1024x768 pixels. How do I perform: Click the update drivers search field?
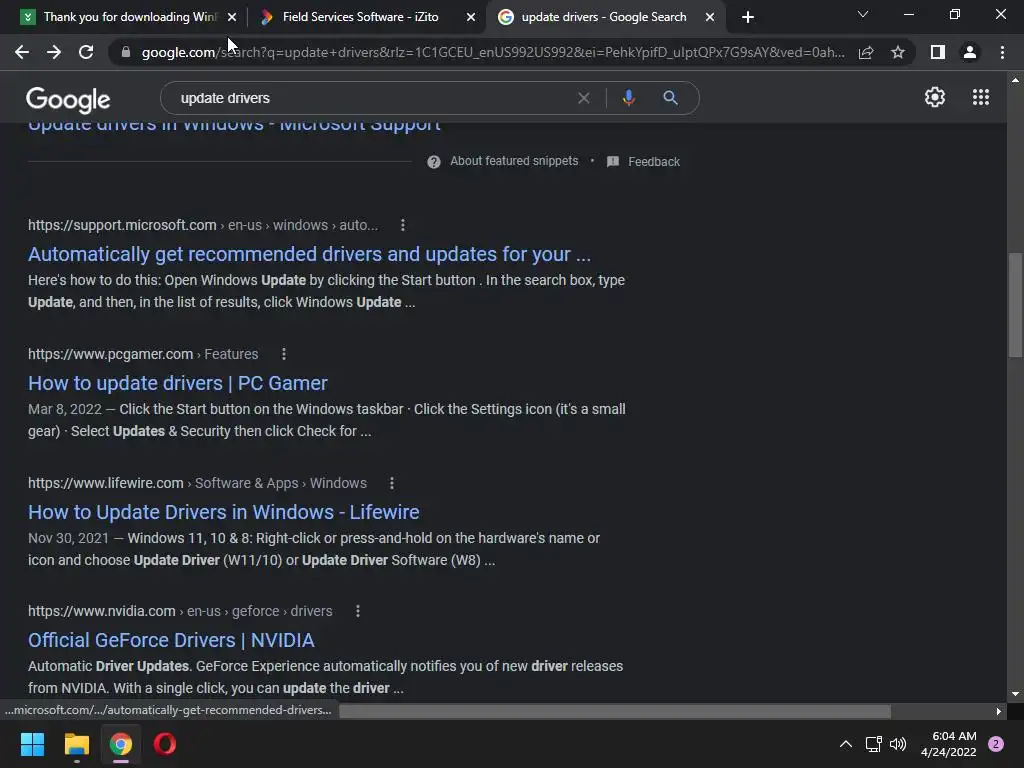(x=372, y=98)
